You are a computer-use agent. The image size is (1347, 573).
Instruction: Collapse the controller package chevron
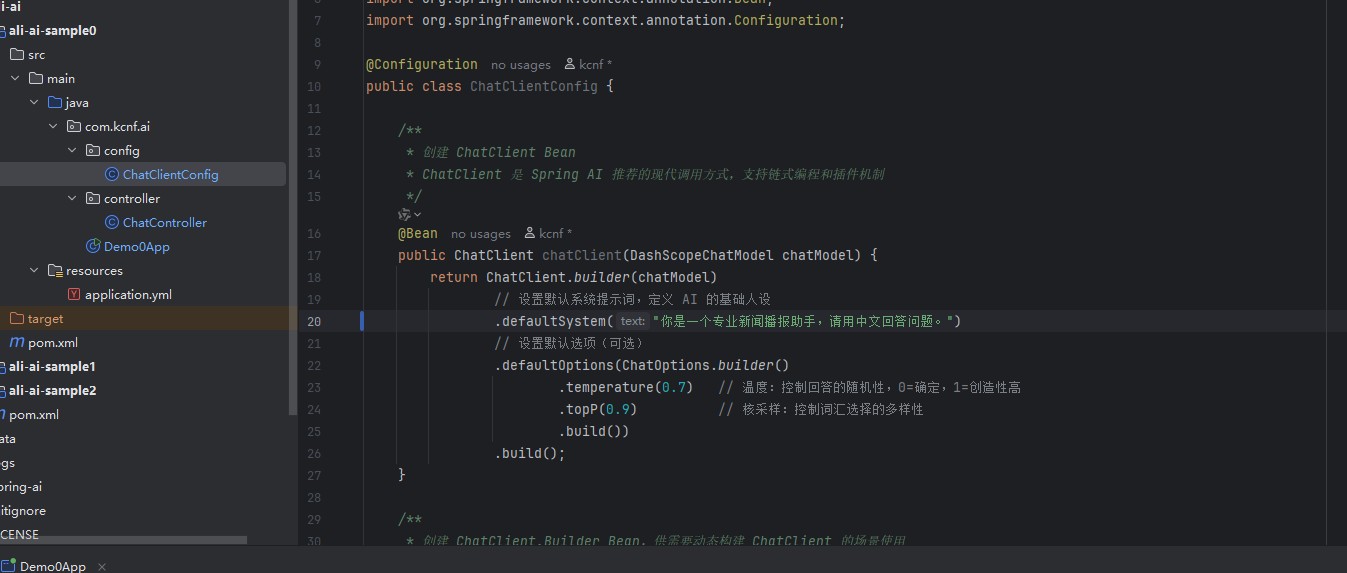[x=72, y=199]
